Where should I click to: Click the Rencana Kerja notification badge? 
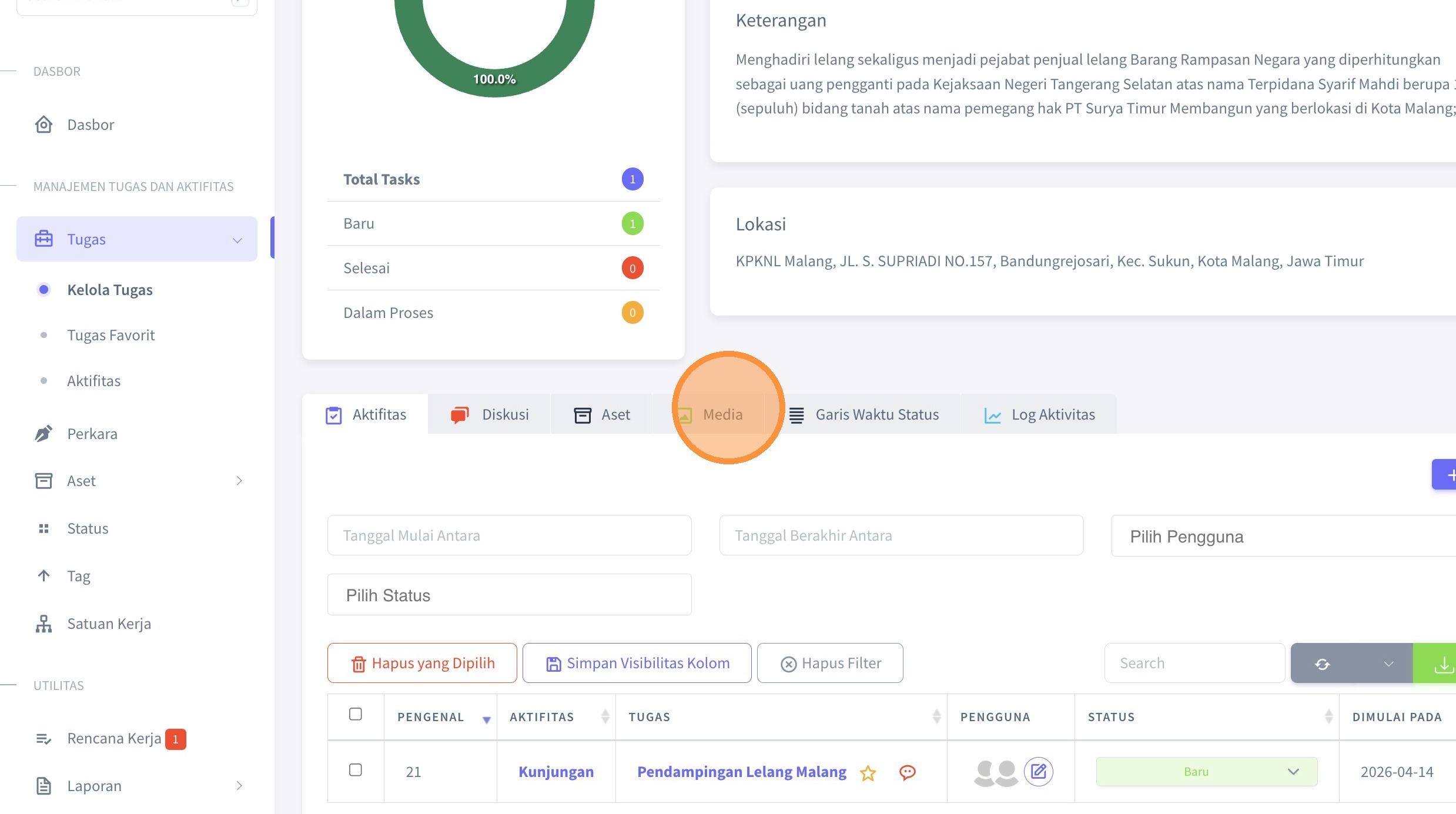pyautogui.click(x=175, y=739)
